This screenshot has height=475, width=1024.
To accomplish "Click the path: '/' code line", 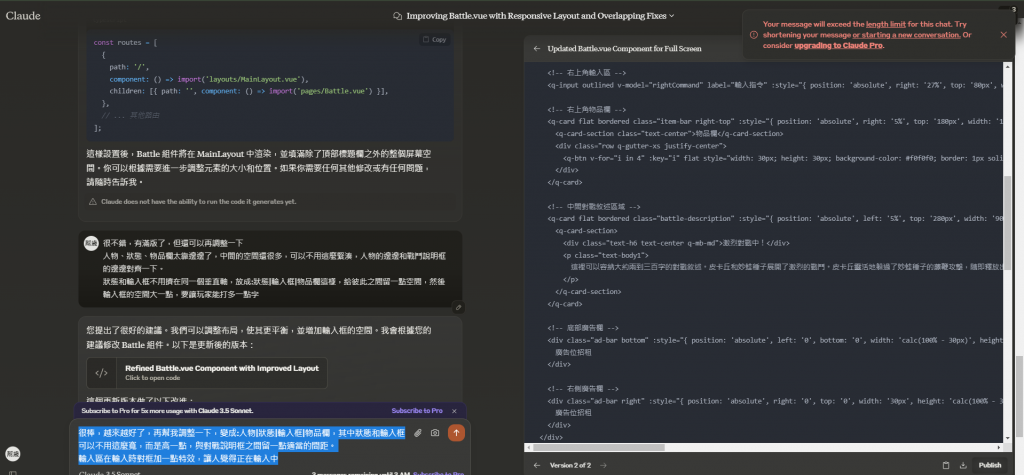I will pyautogui.click(x=129, y=67).
